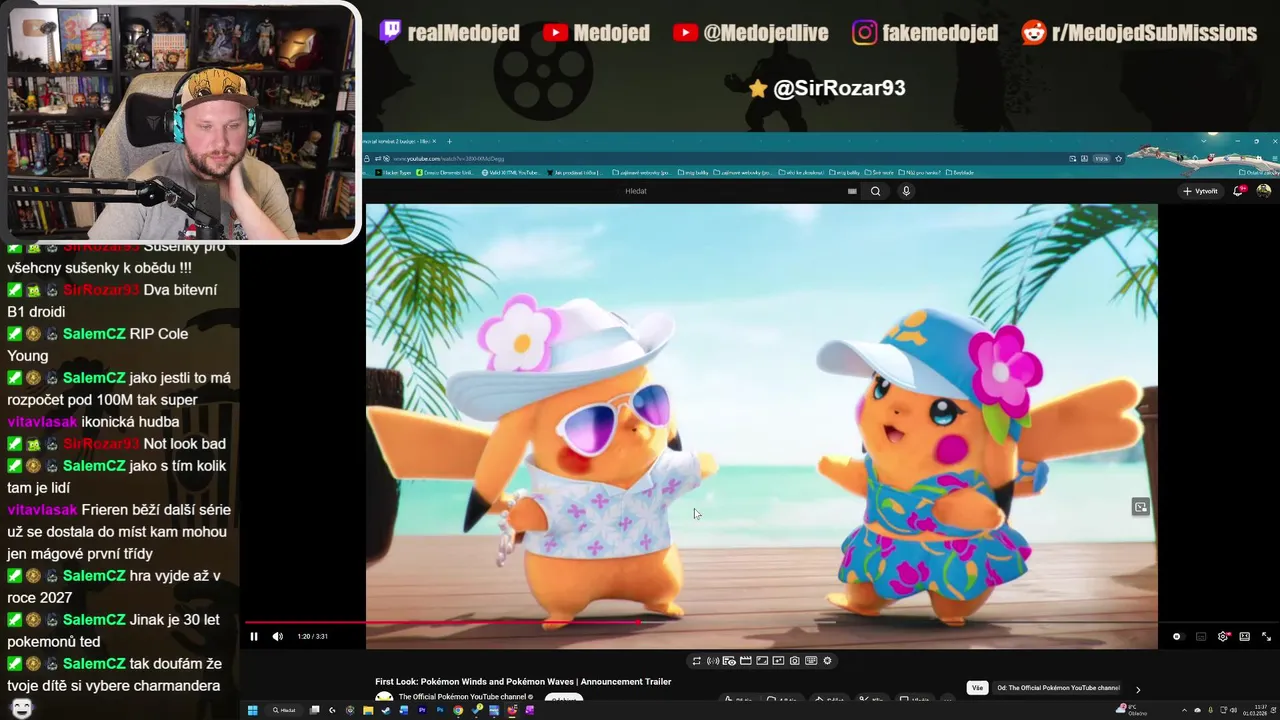The image size is (1280, 720).
Task: Click the r/MedojedSubMissions Reddit label
Action: 1139,32
